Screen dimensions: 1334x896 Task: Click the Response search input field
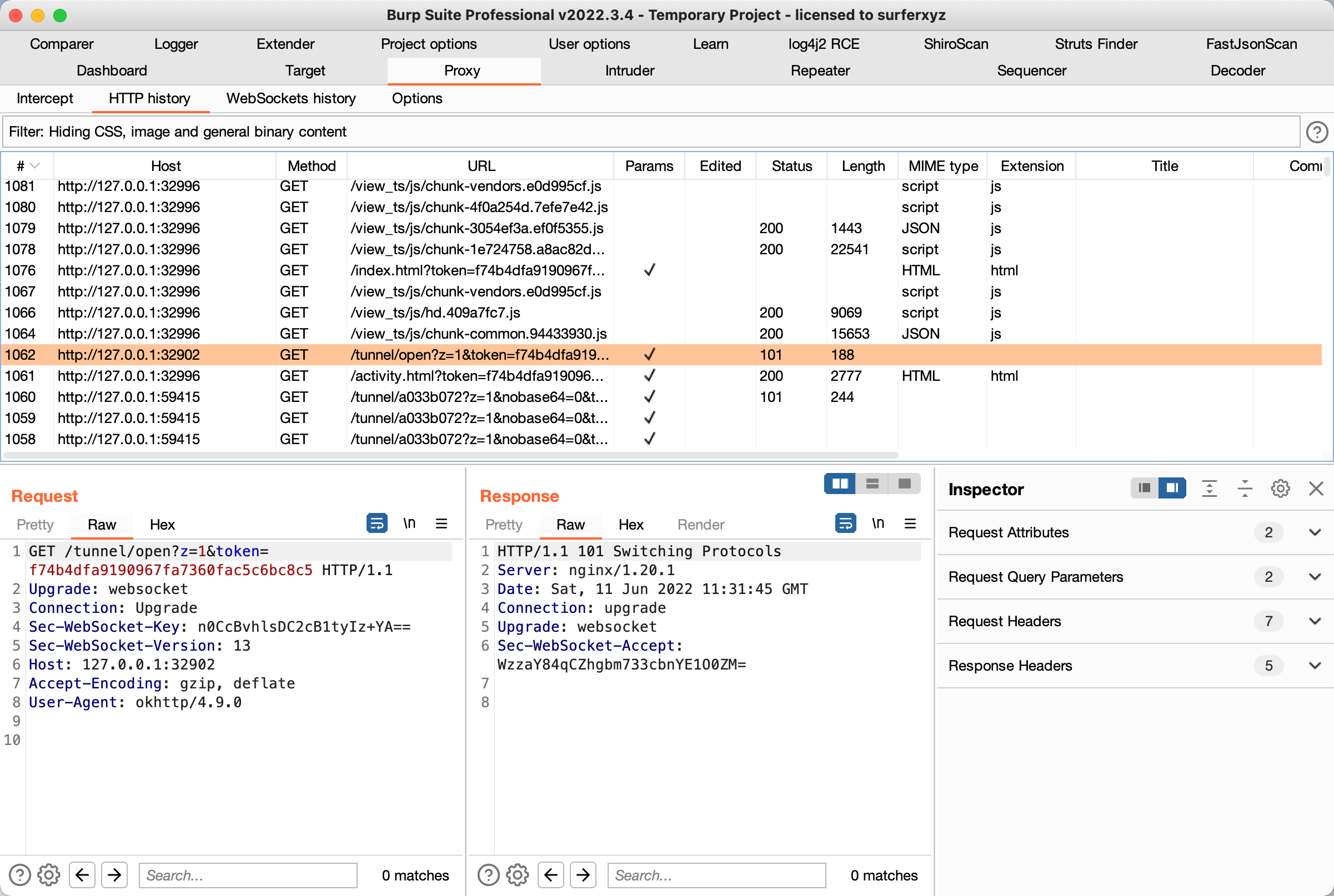(x=717, y=875)
